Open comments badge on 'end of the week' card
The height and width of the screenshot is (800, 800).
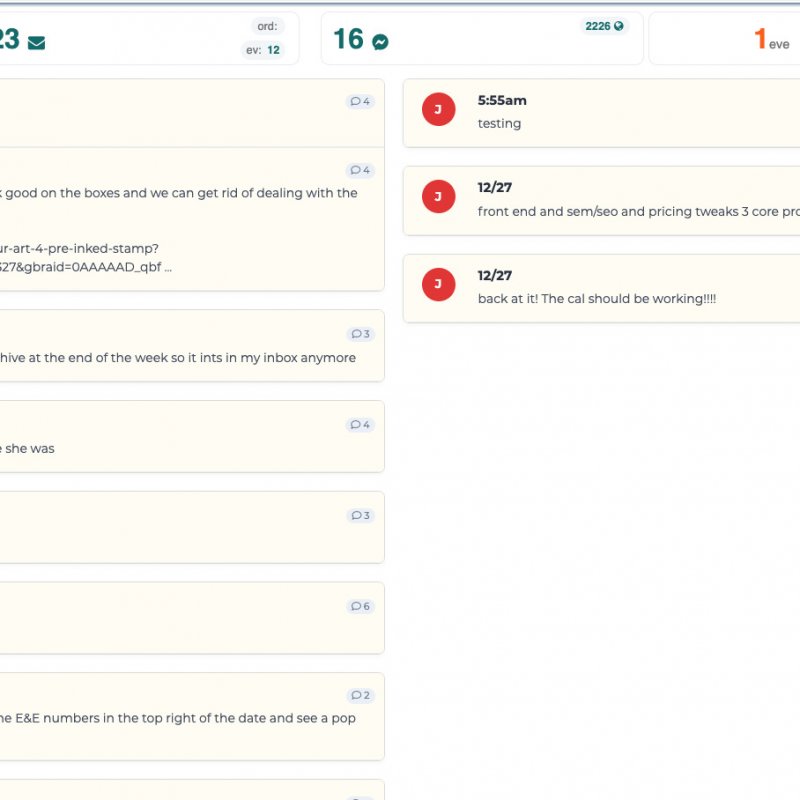pos(360,334)
